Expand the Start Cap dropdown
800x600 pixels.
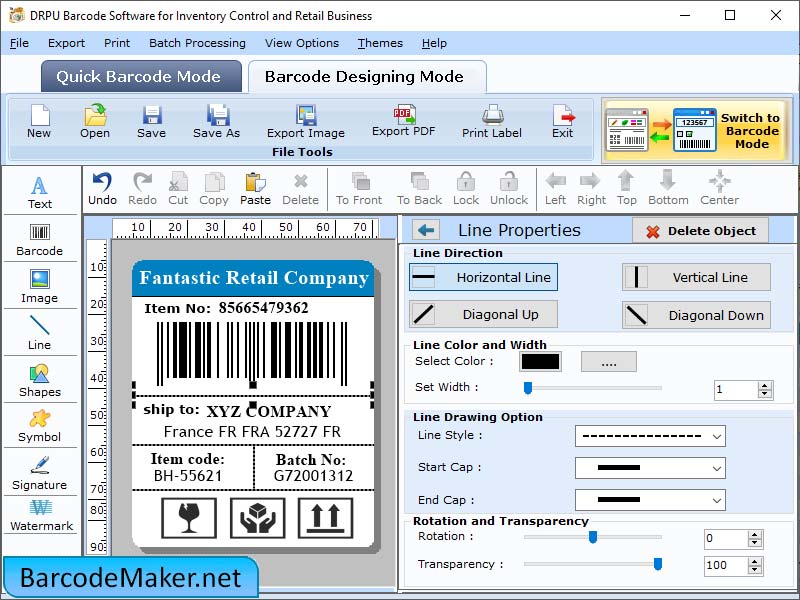click(x=650, y=467)
